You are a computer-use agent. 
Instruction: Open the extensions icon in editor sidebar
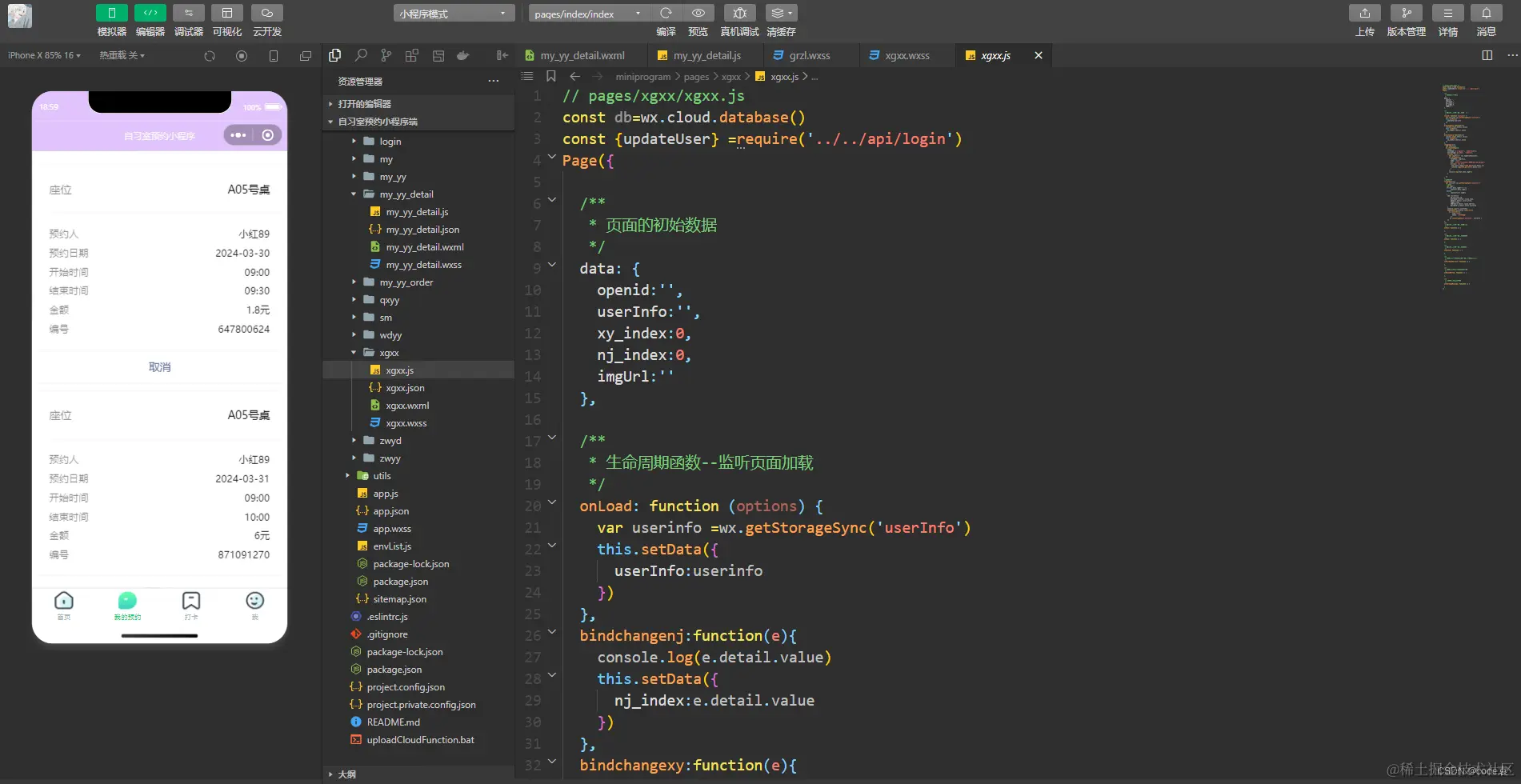pyautogui.click(x=412, y=55)
